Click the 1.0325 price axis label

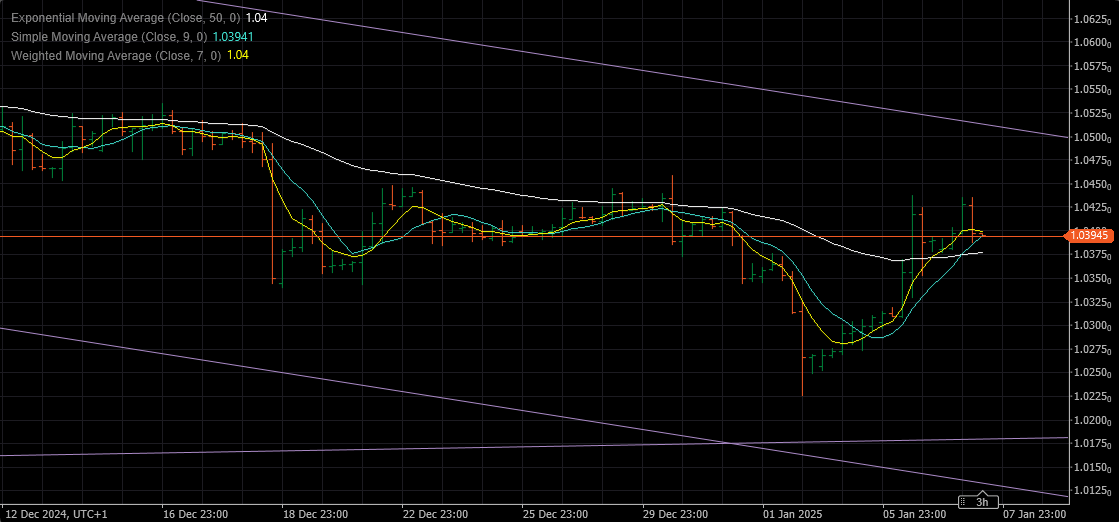pyautogui.click(x=1093, y=302)
